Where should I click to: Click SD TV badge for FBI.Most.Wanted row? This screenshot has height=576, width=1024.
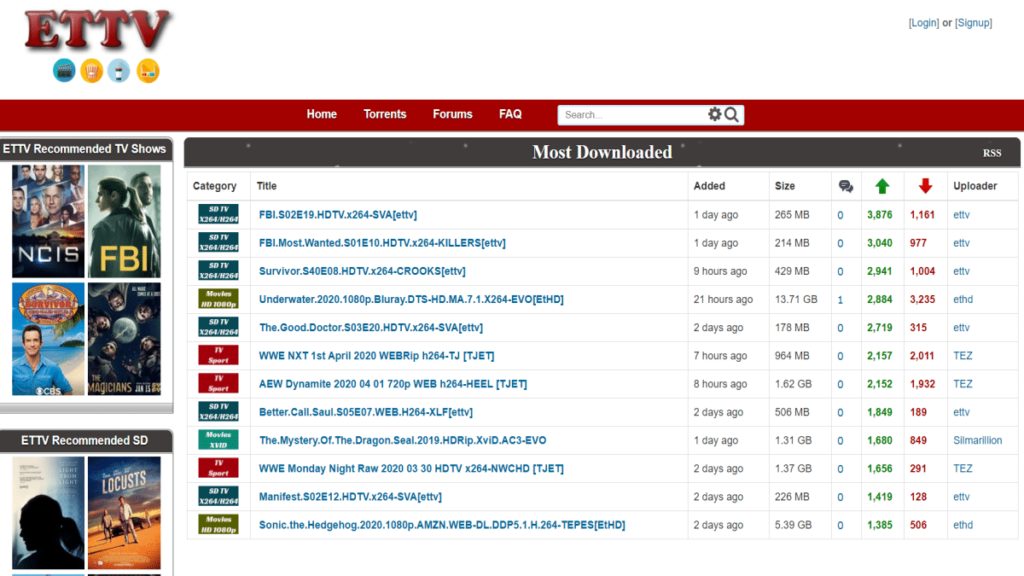point(218,242)
